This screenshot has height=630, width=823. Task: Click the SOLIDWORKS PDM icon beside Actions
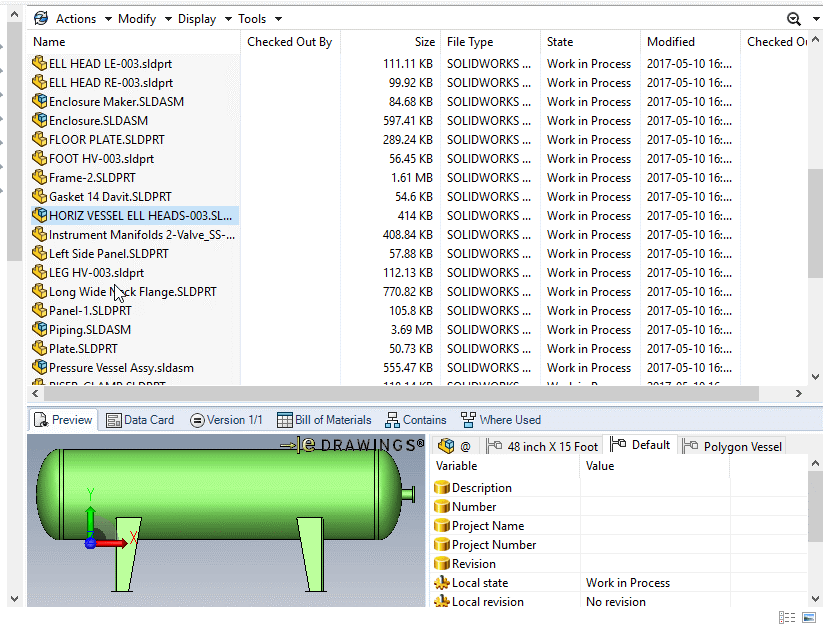(x=40, y=18)
